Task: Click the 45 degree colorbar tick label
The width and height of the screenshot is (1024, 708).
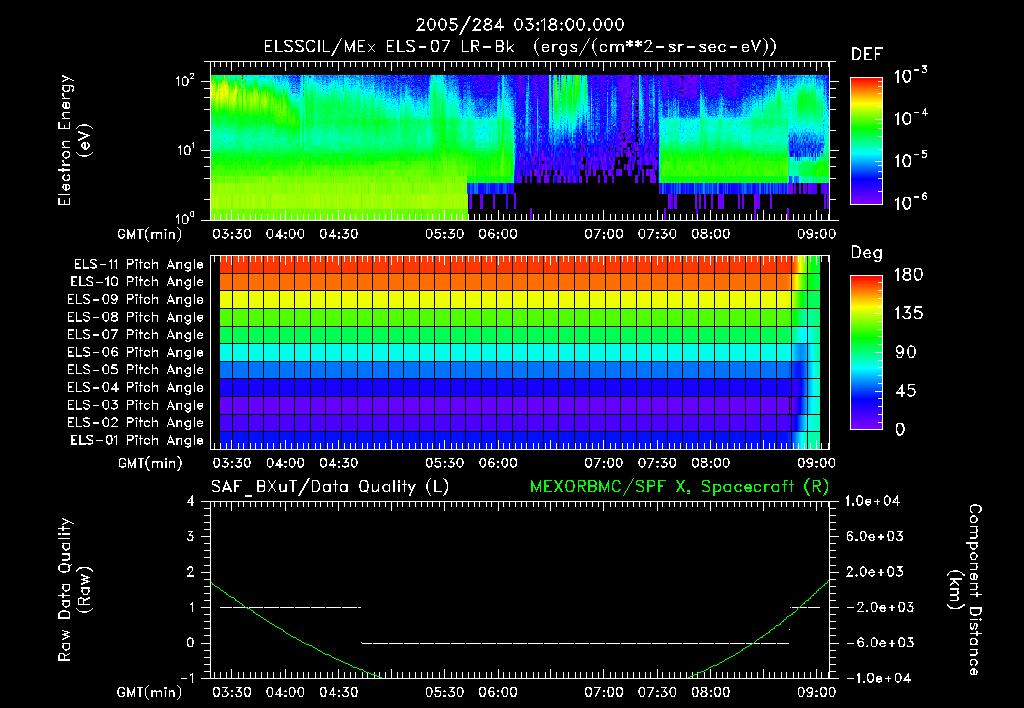Action: [908, 391]
